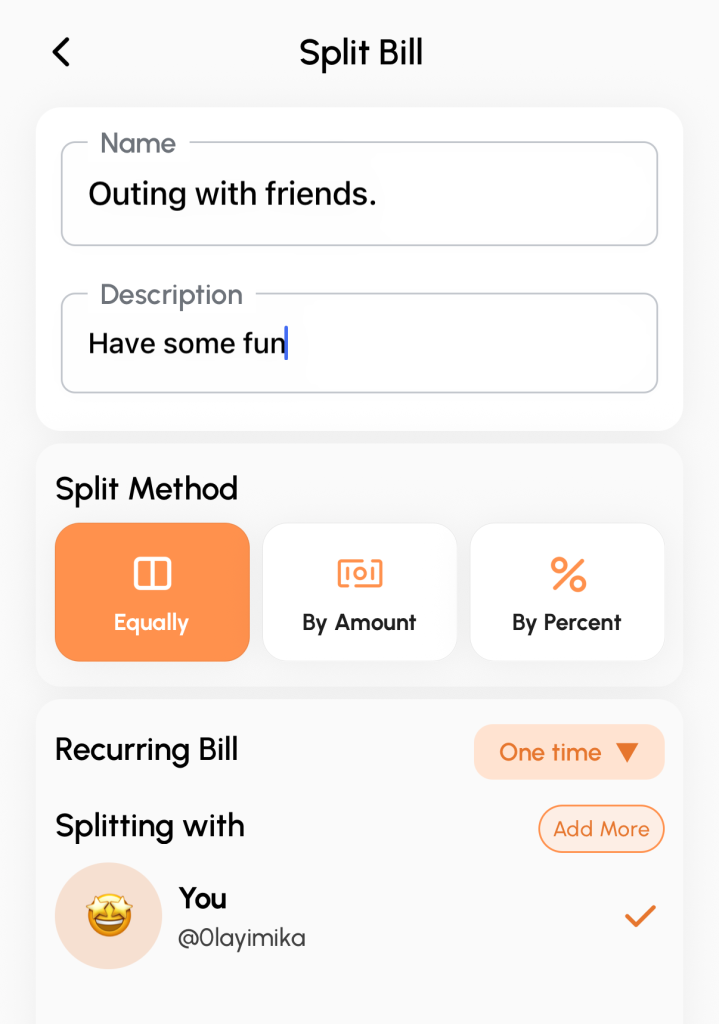Viewport: 719px width, 1024px height.
Task: Pick the By Percent split option label
Action: (x=567, y=623)
